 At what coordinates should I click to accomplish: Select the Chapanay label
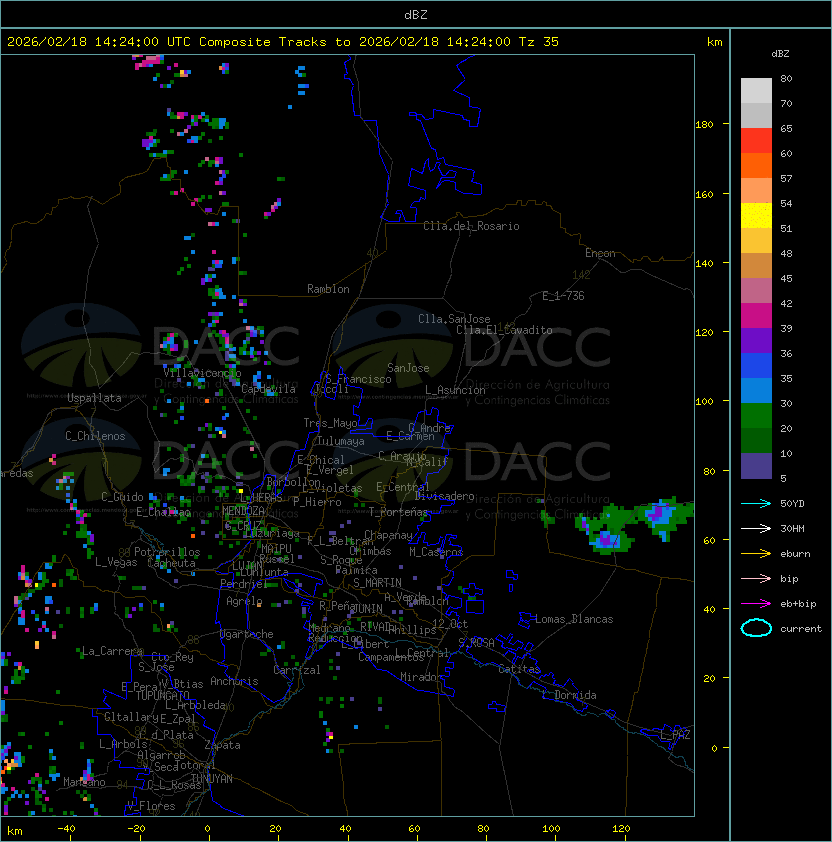click(388, 536)
